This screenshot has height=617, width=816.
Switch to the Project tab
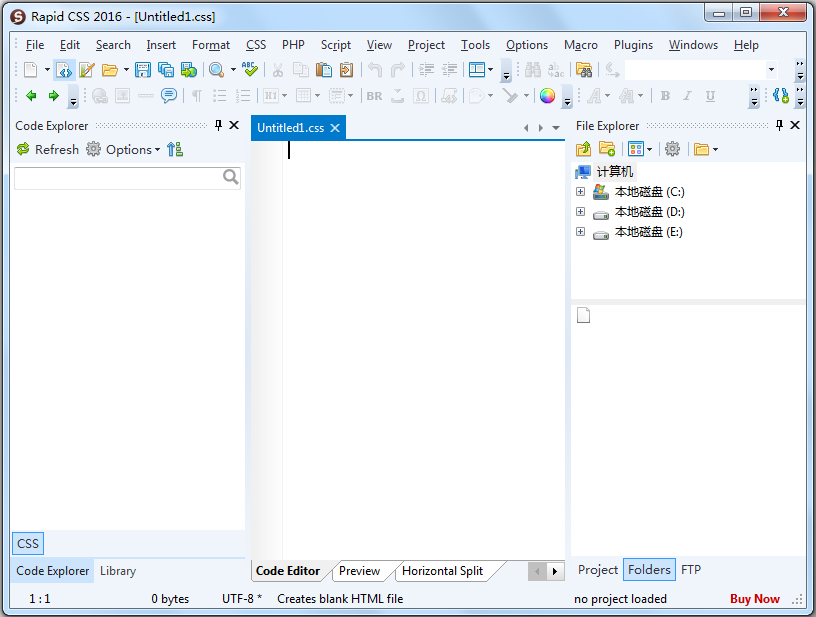597,570
